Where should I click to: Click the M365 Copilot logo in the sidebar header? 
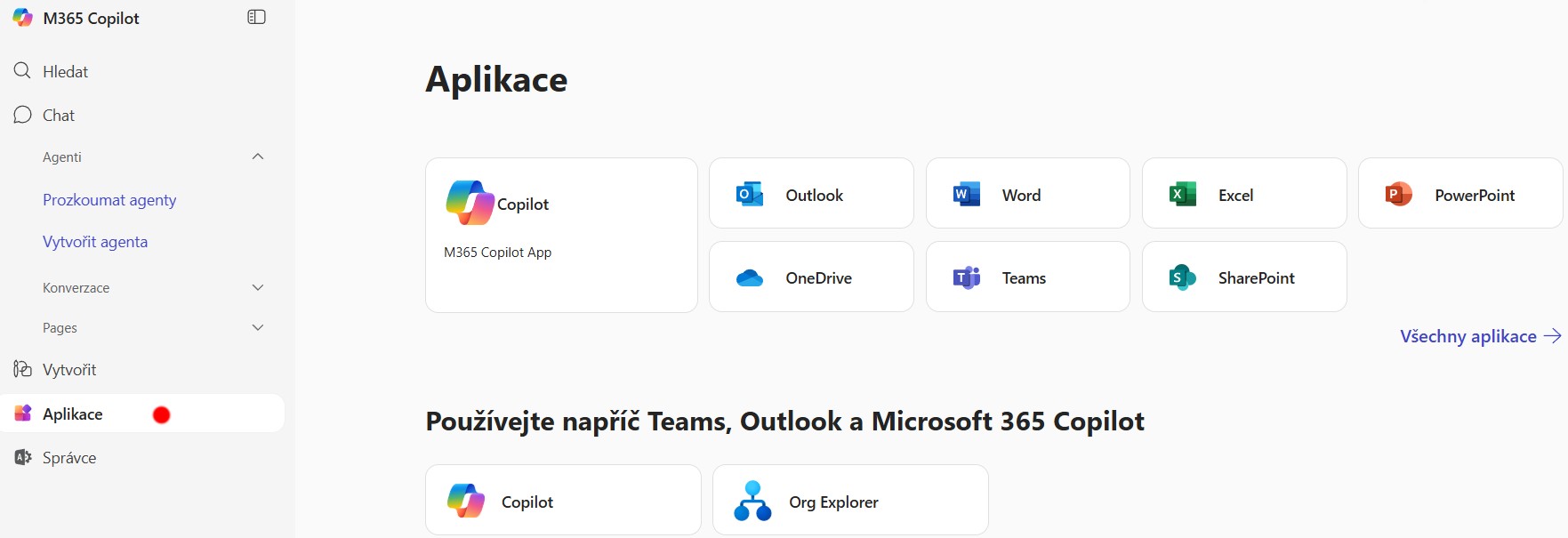click(23, 18)
